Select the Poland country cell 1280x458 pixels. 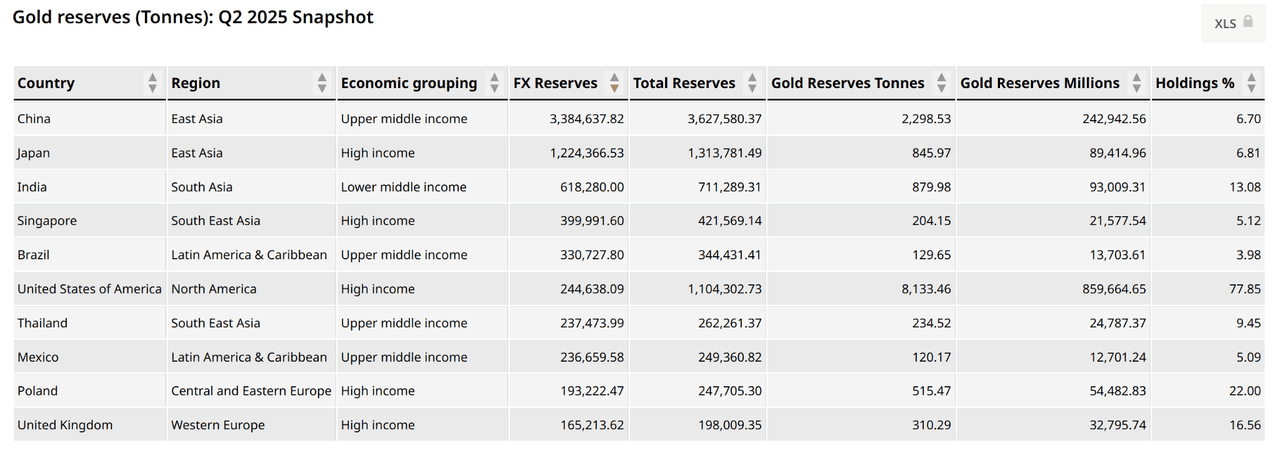[x=38, y=391]
